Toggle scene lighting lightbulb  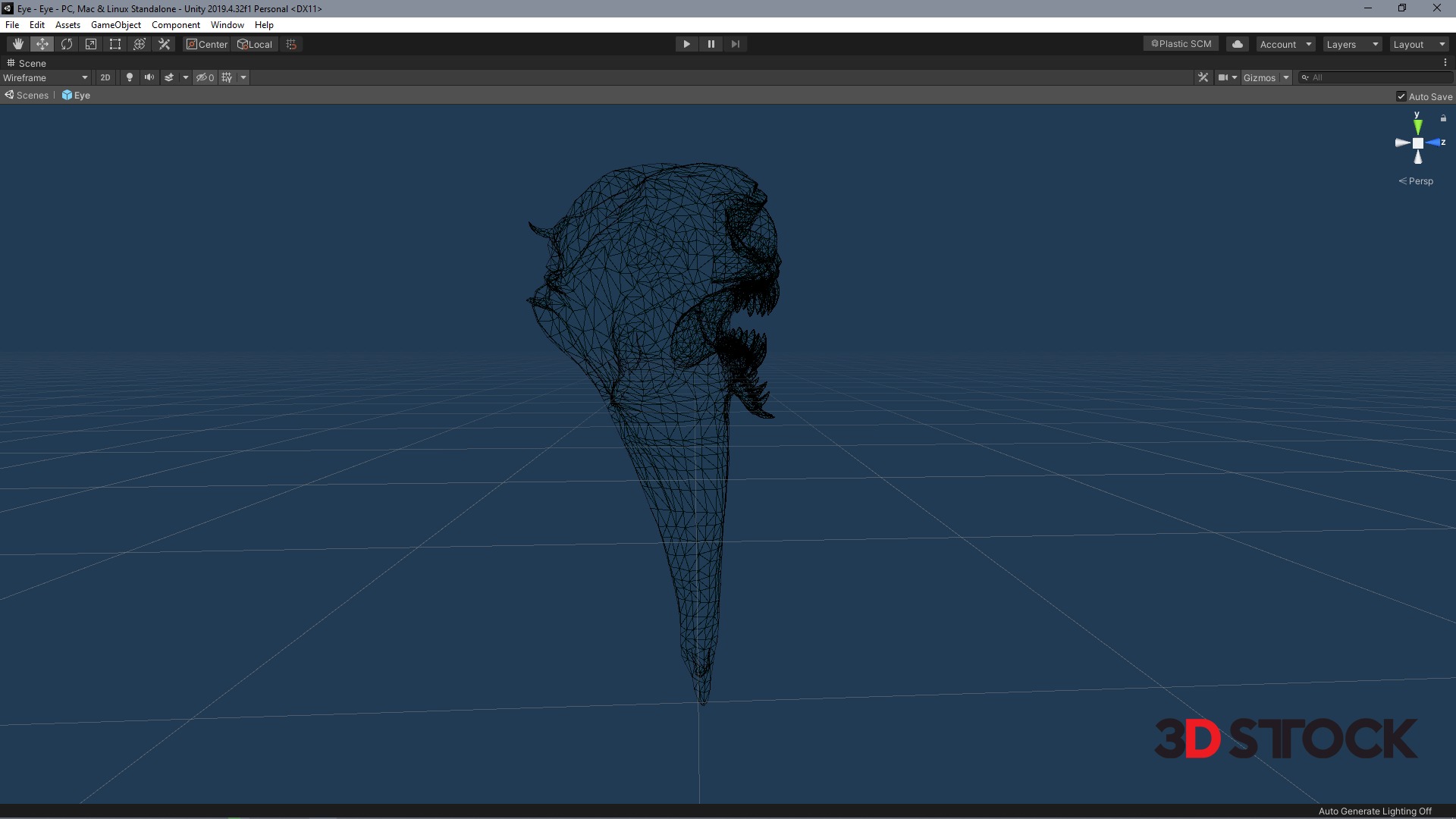click(129, 77)
